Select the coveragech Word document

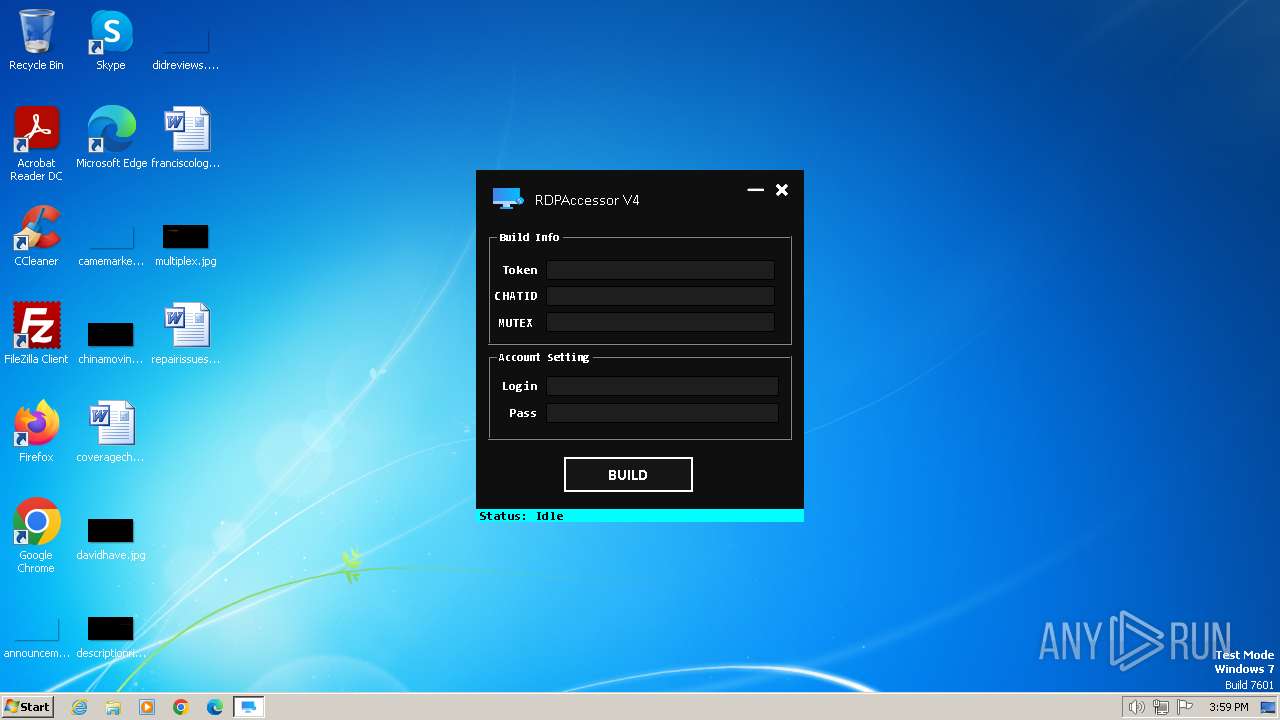(x=111, y=433)
